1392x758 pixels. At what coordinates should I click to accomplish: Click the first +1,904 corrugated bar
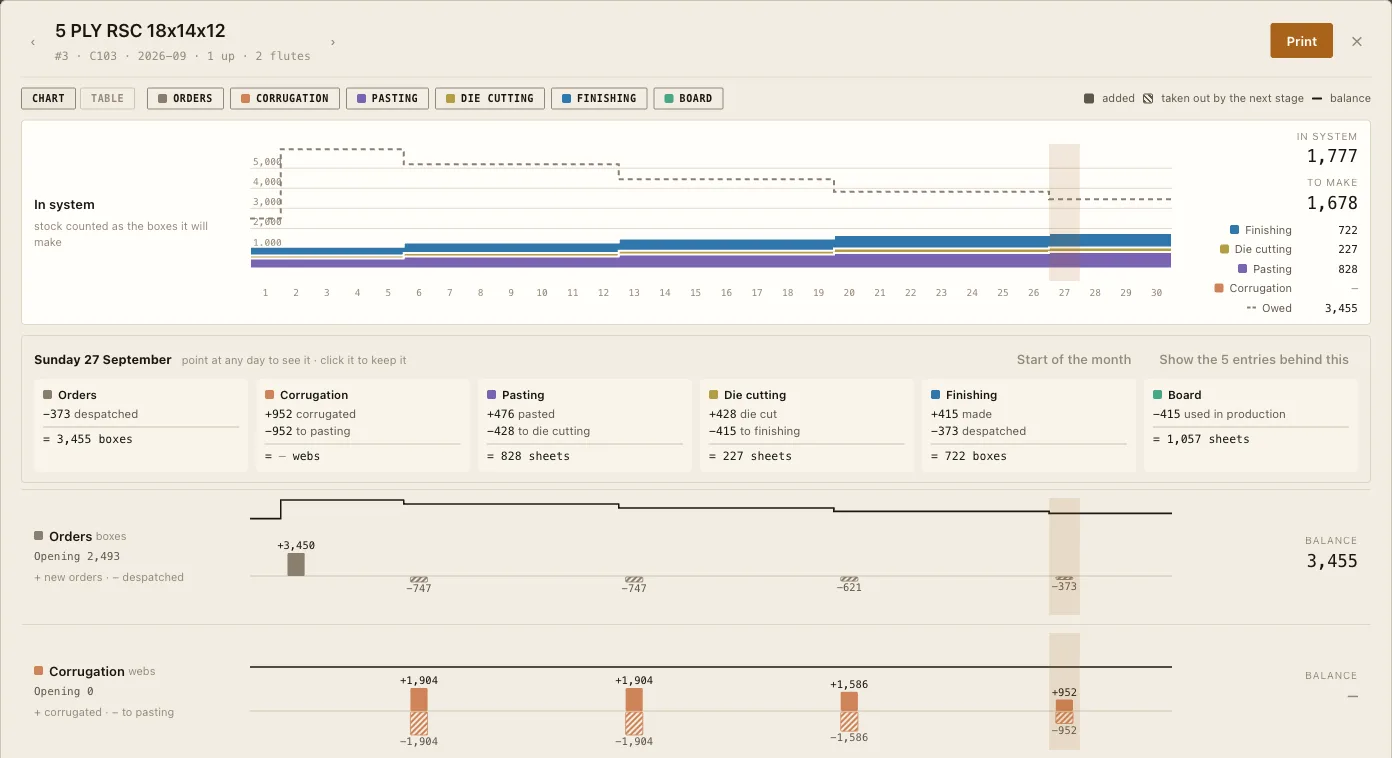(419, 699)
